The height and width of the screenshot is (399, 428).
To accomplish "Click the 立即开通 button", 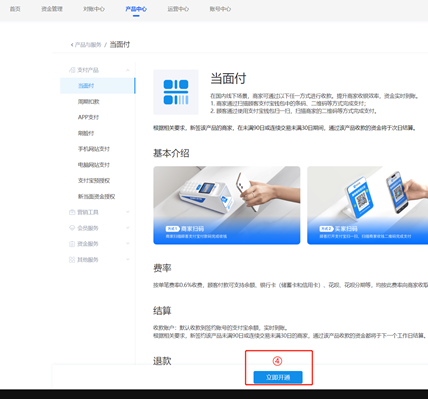I will (278, 377).
